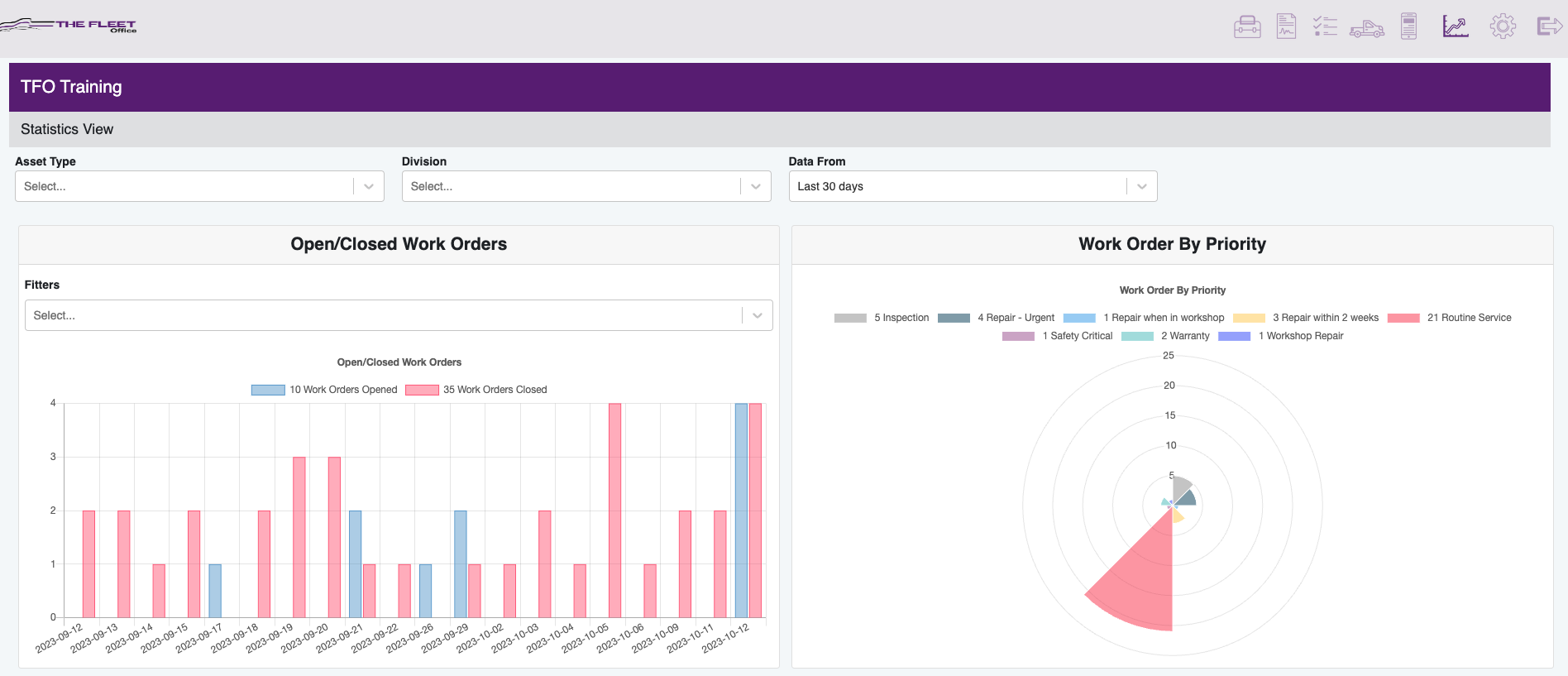
Task: Open the mobile phone icon in the top navigation
Action: point(1409,26)
